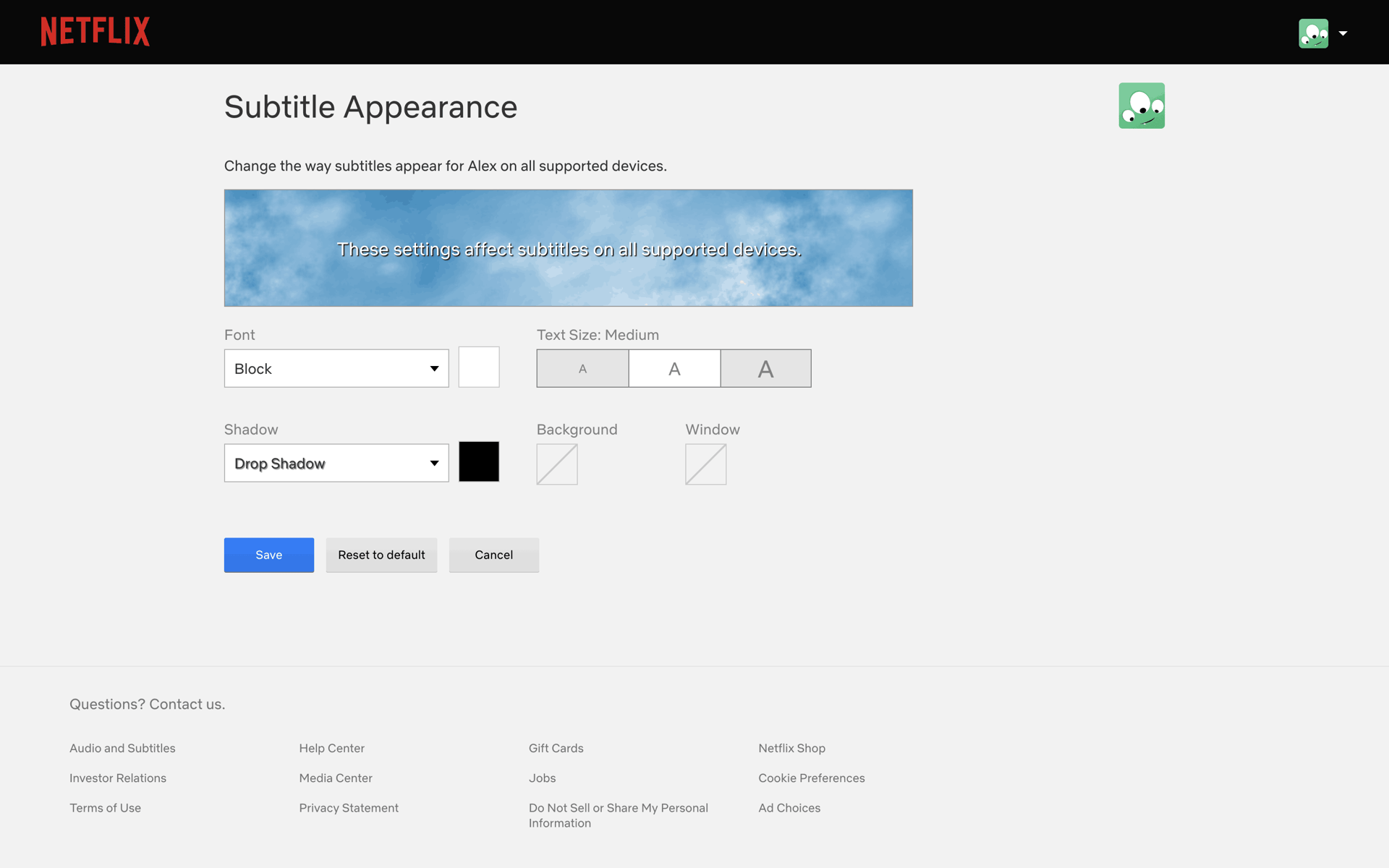
Task: Save the subtitle appearance settings
Action: point(269,555)
